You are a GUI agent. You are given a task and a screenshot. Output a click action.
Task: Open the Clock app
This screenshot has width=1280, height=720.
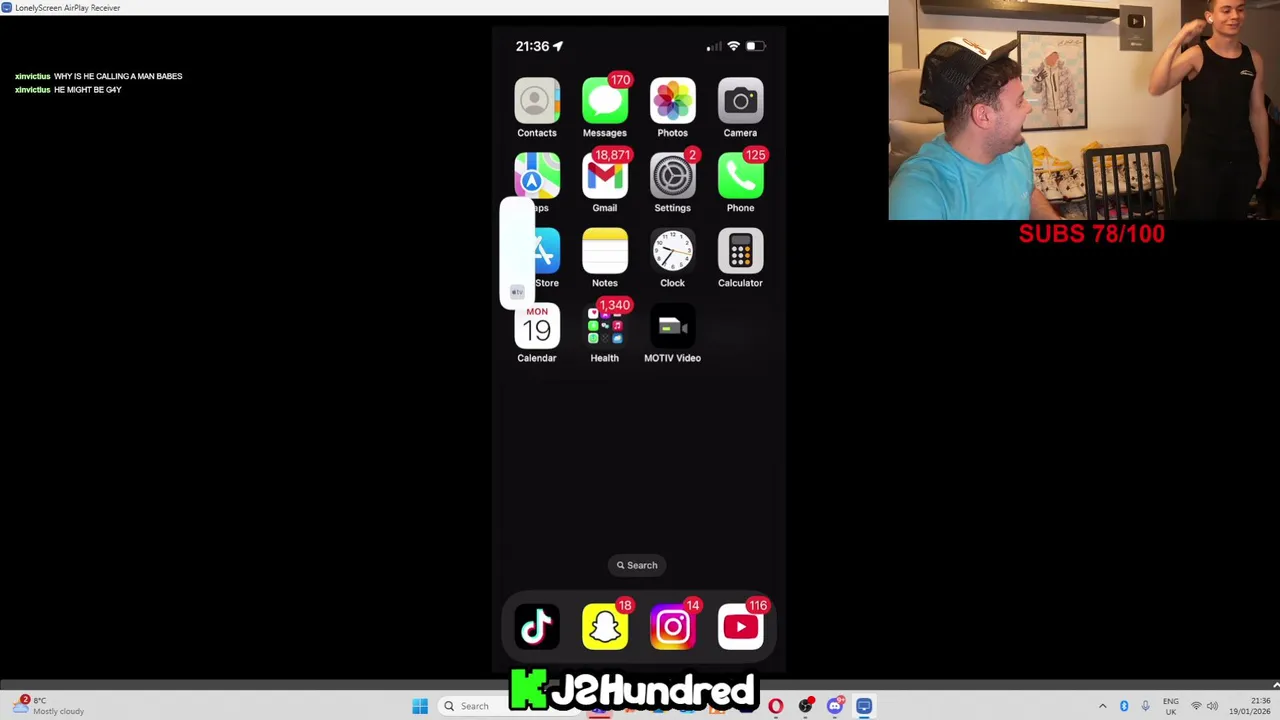(673, 251)
